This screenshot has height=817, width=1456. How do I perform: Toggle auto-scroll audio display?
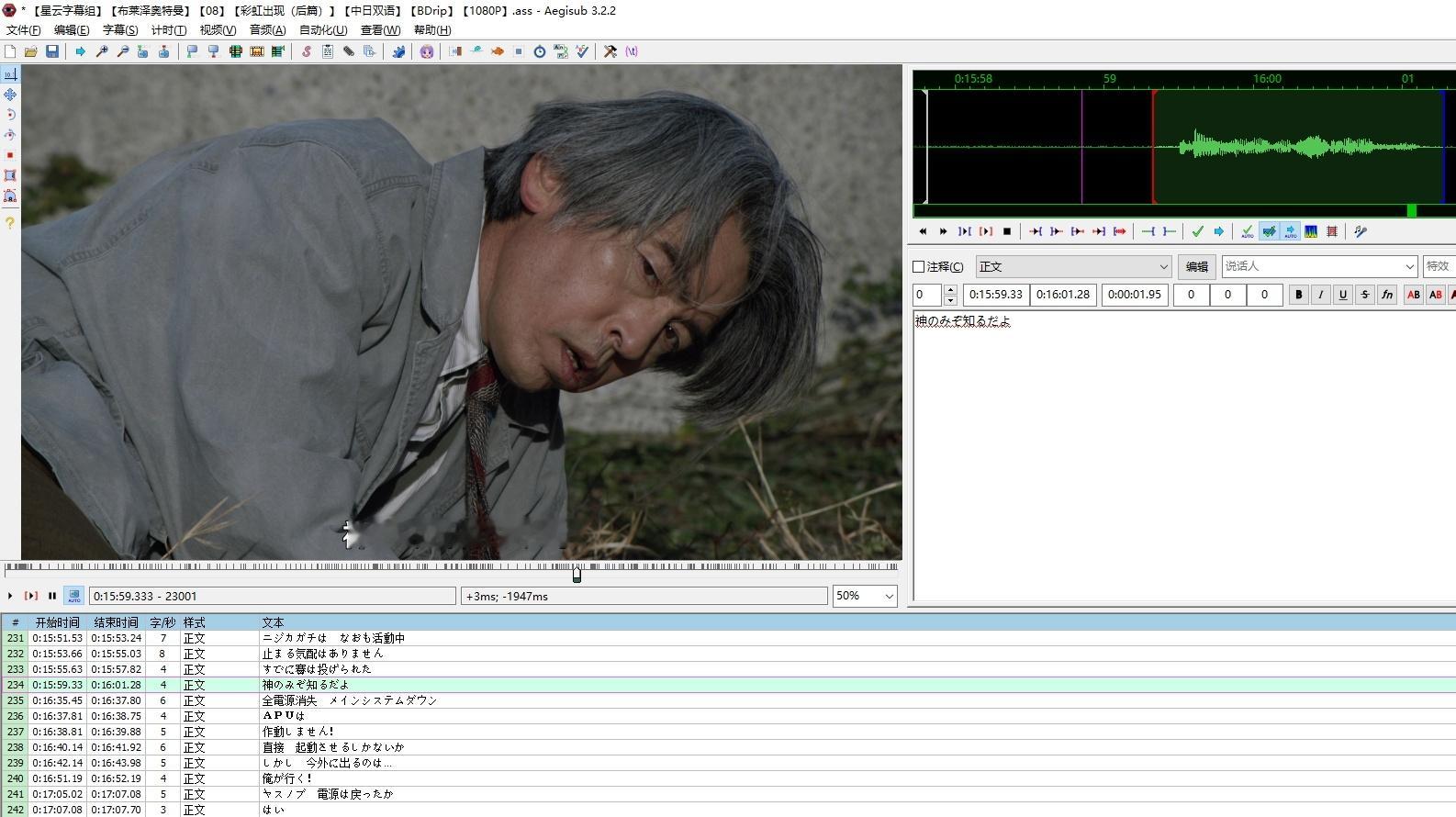point(1290,231)
